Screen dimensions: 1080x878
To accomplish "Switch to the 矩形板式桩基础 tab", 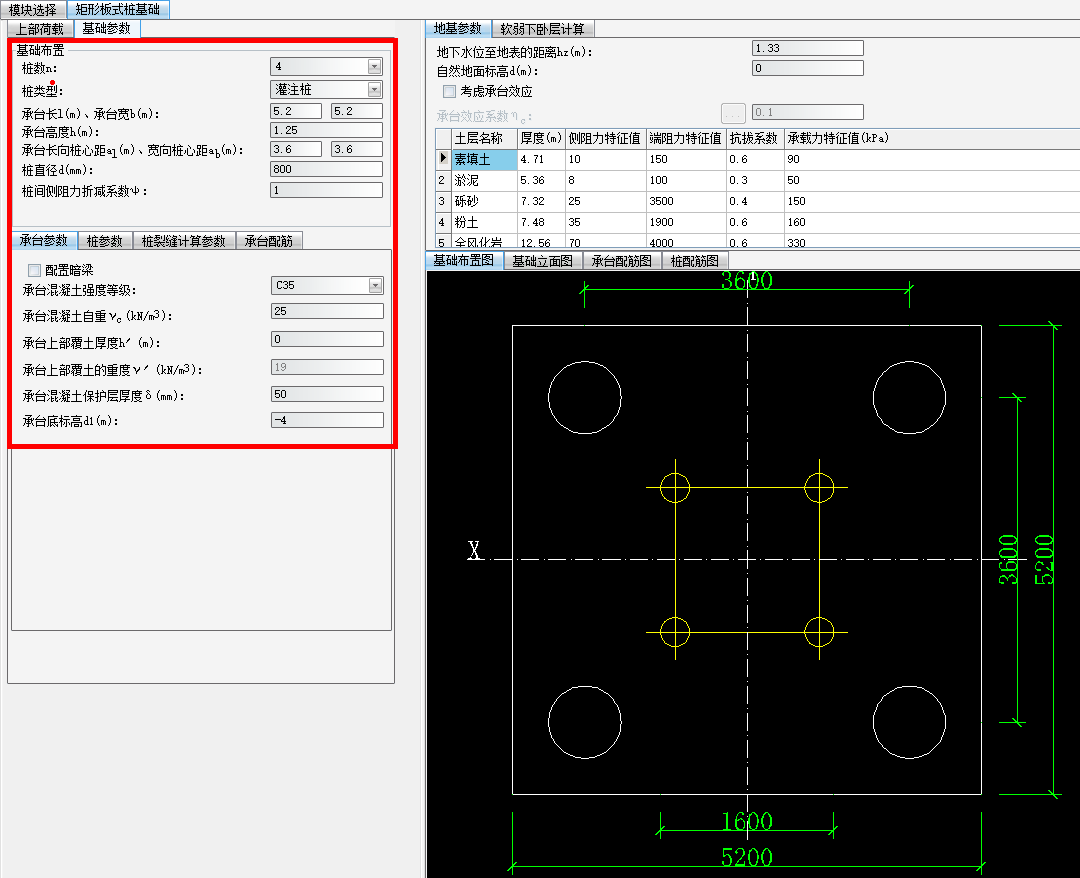I will (x=117, y=10).
